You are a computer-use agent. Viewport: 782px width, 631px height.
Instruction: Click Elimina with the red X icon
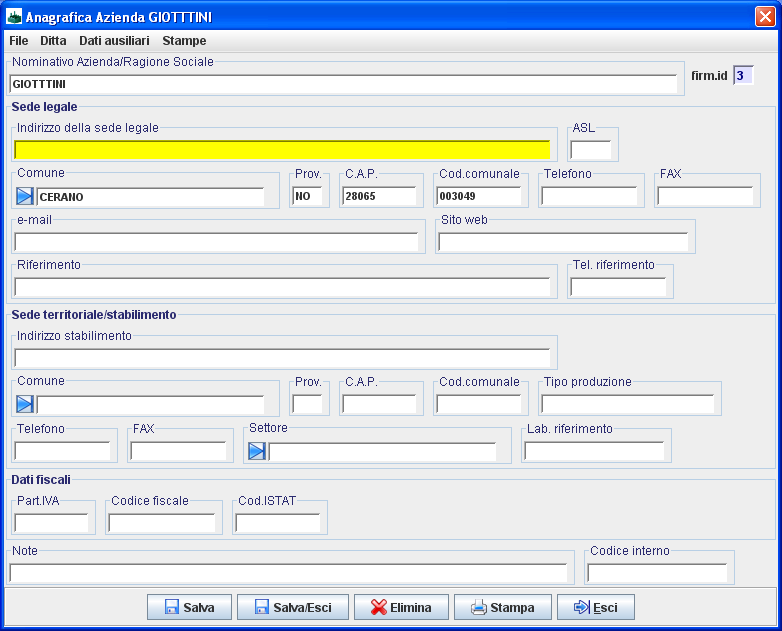click(x=401, y=607)
